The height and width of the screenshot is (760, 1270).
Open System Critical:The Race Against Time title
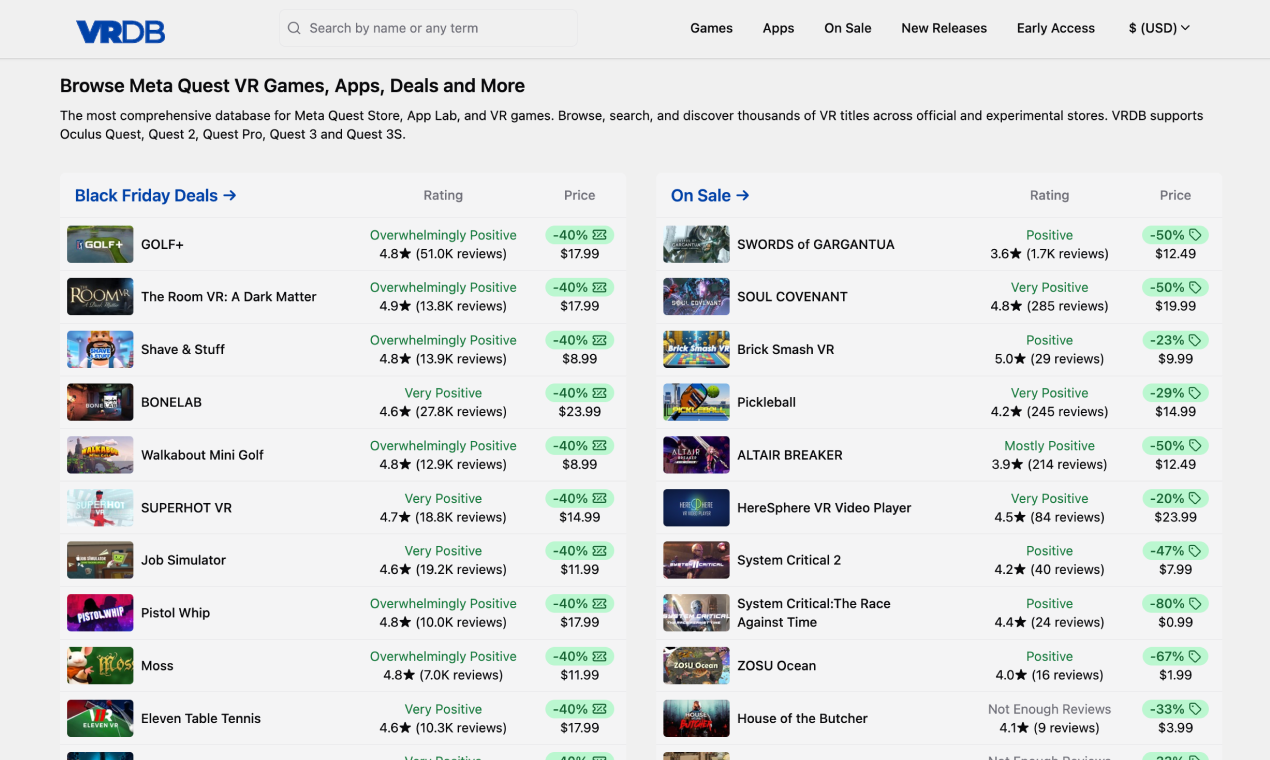pos(813,613)
